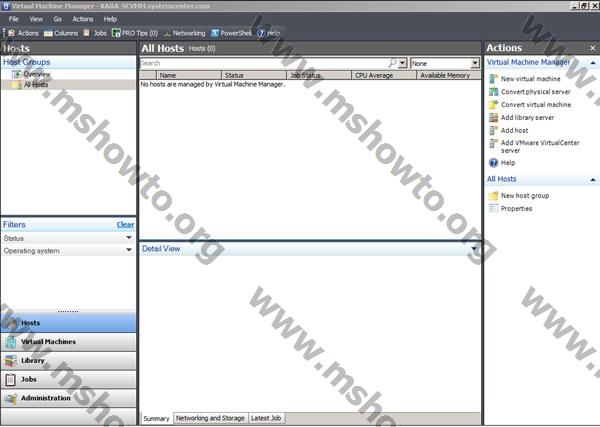Click the Library navigation icon
This screenshot has width=600, height=427.
[x=11, y=360]
